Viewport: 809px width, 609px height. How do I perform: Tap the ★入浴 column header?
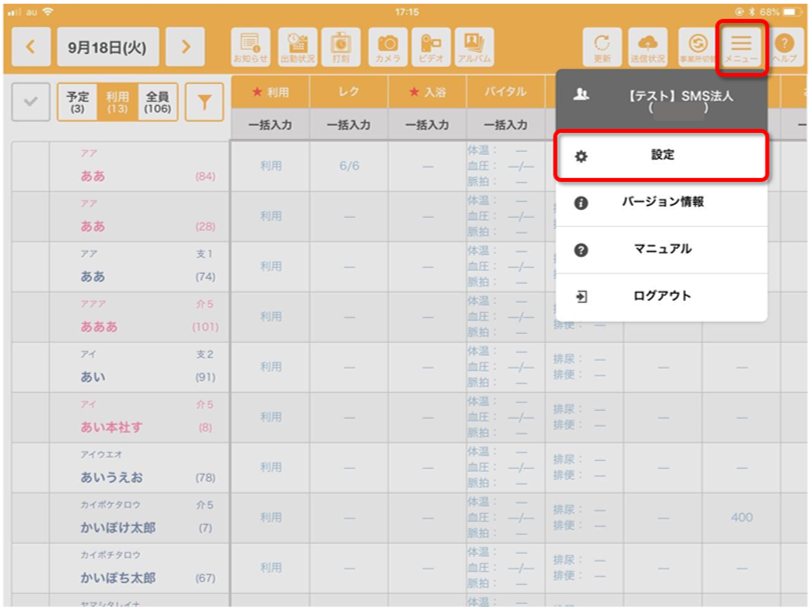427,92
